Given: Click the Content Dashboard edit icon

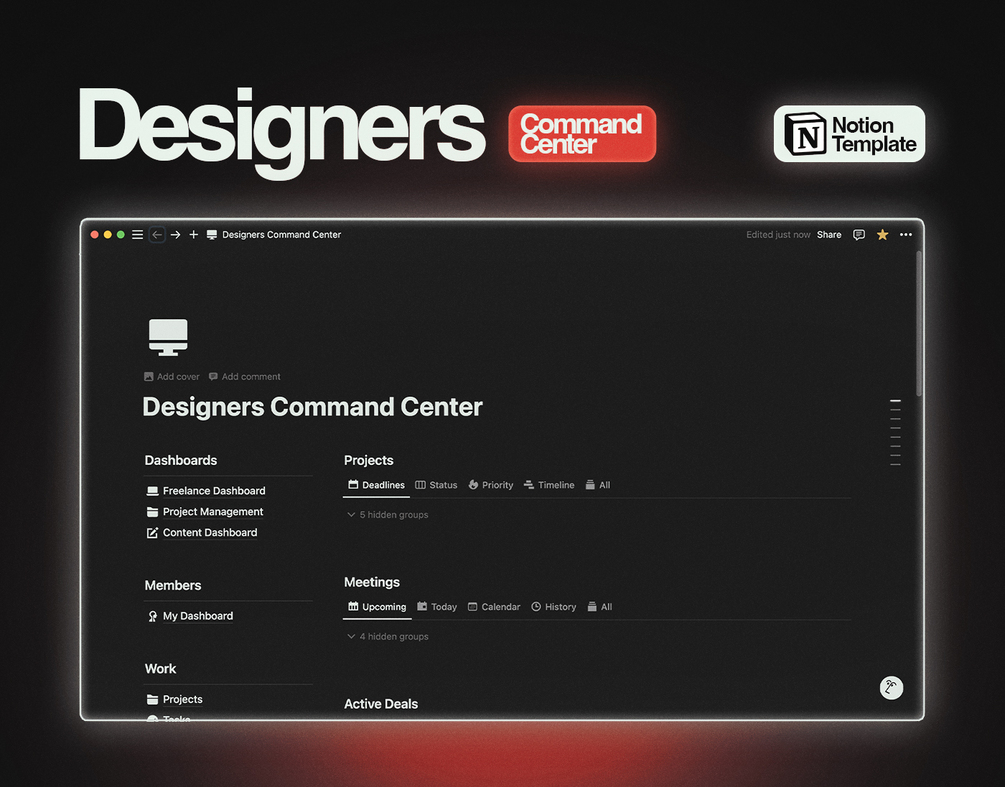Looking at the screenshot, I should tap(153, 533).
